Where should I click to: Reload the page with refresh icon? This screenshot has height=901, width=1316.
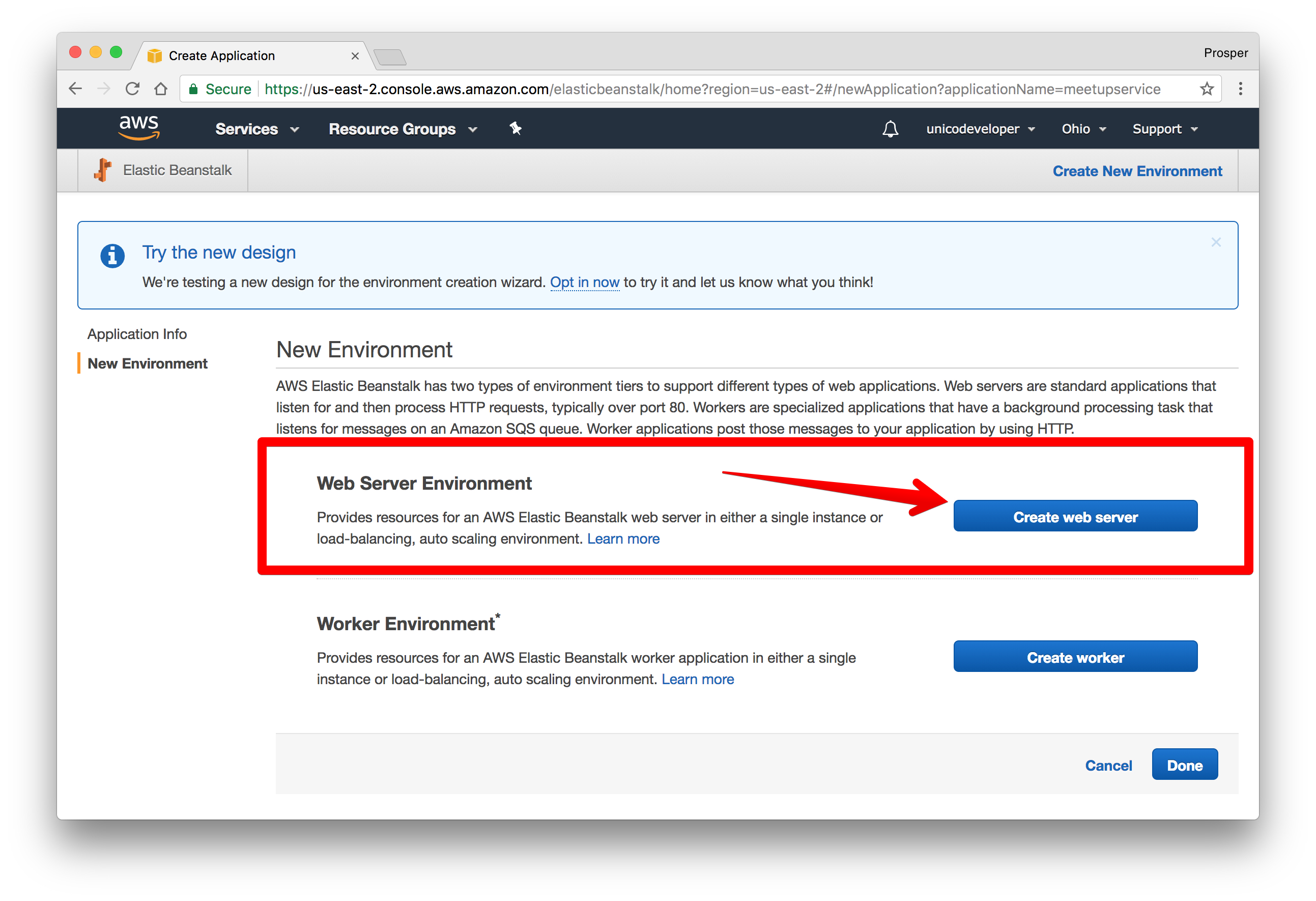tap(132, 89)
